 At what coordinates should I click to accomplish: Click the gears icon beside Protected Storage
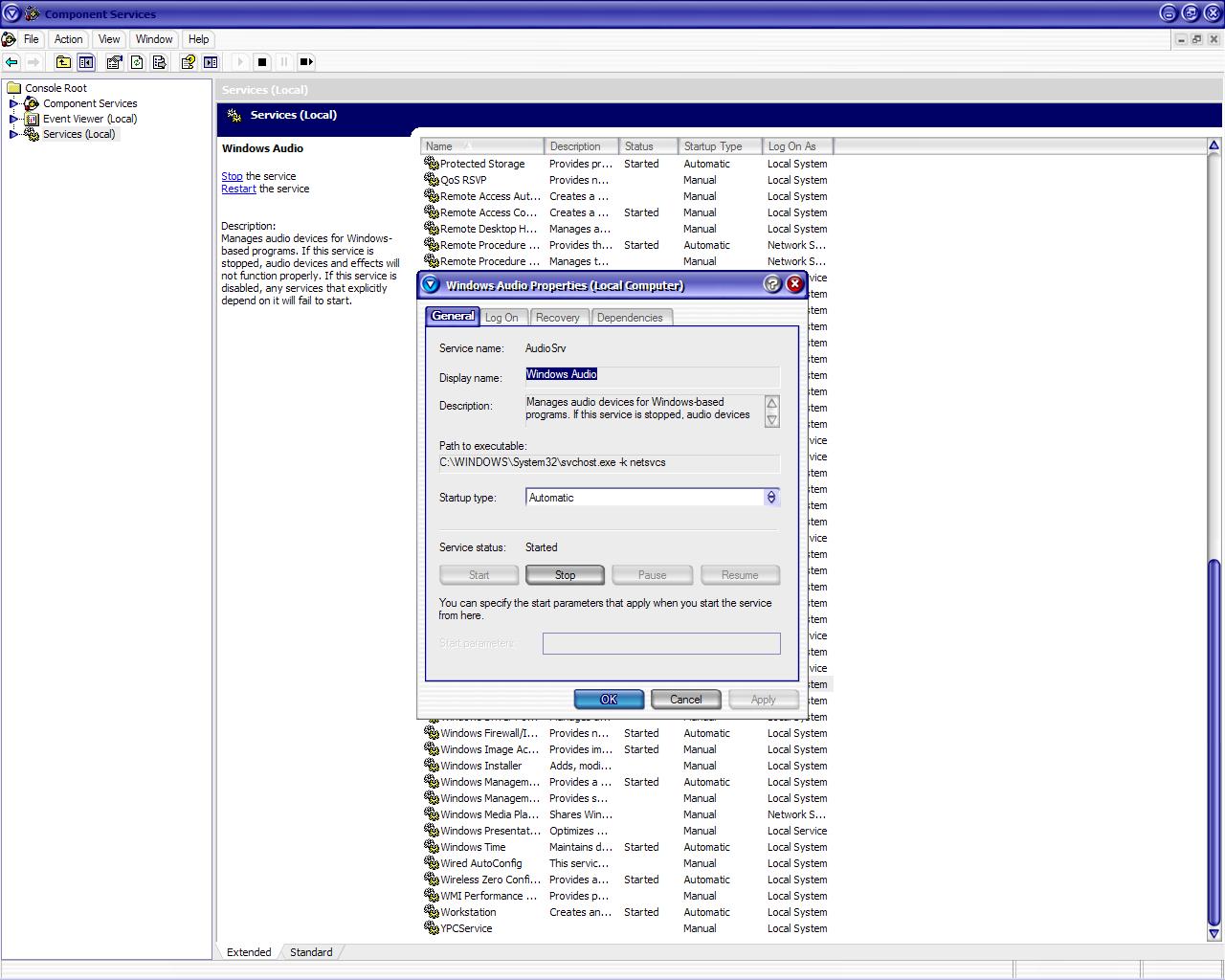(432, 164)
